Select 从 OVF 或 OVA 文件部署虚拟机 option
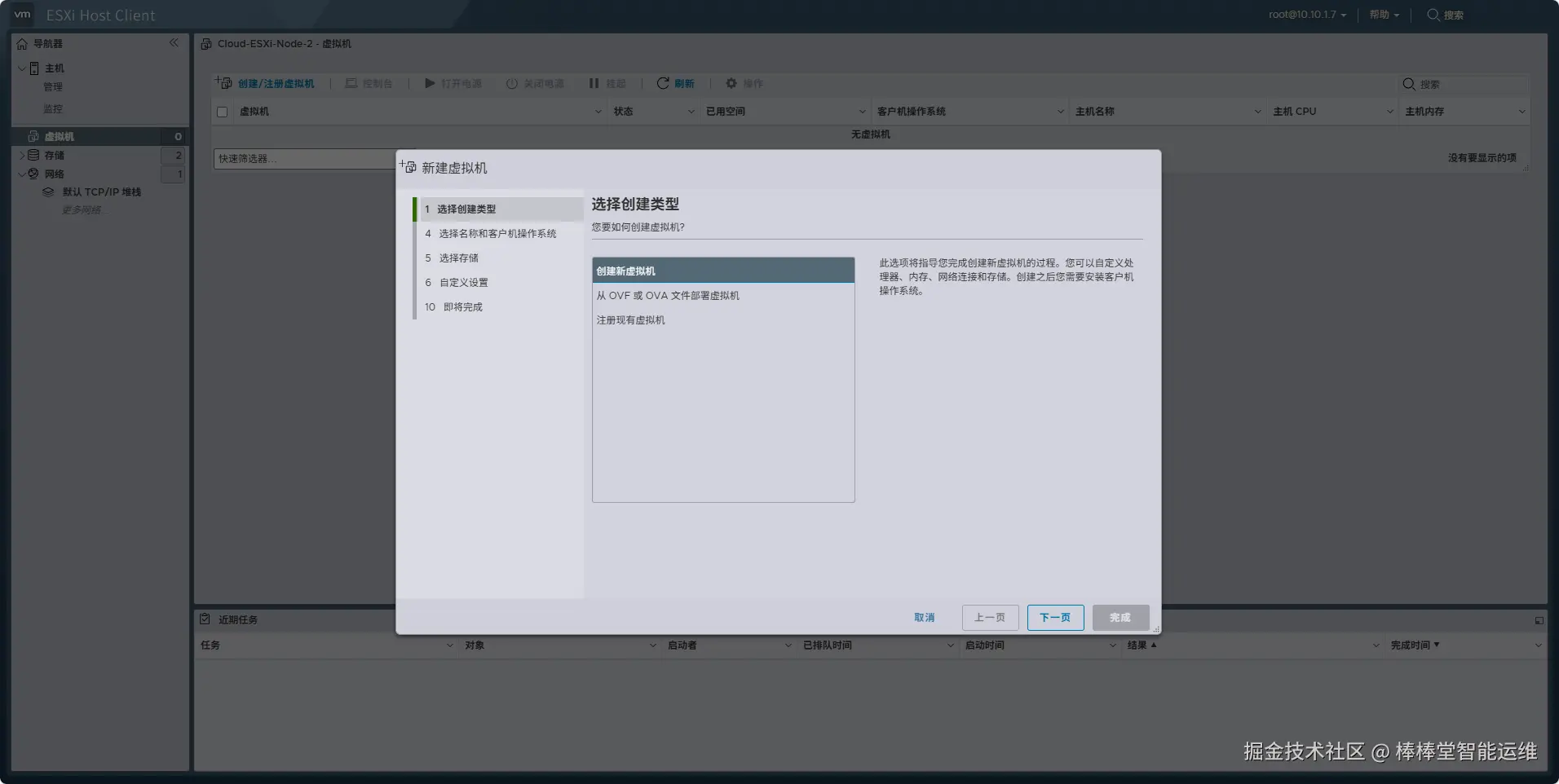Image resolution: width=1559 pixels, height=784 pixels. [x=723, y=296]
